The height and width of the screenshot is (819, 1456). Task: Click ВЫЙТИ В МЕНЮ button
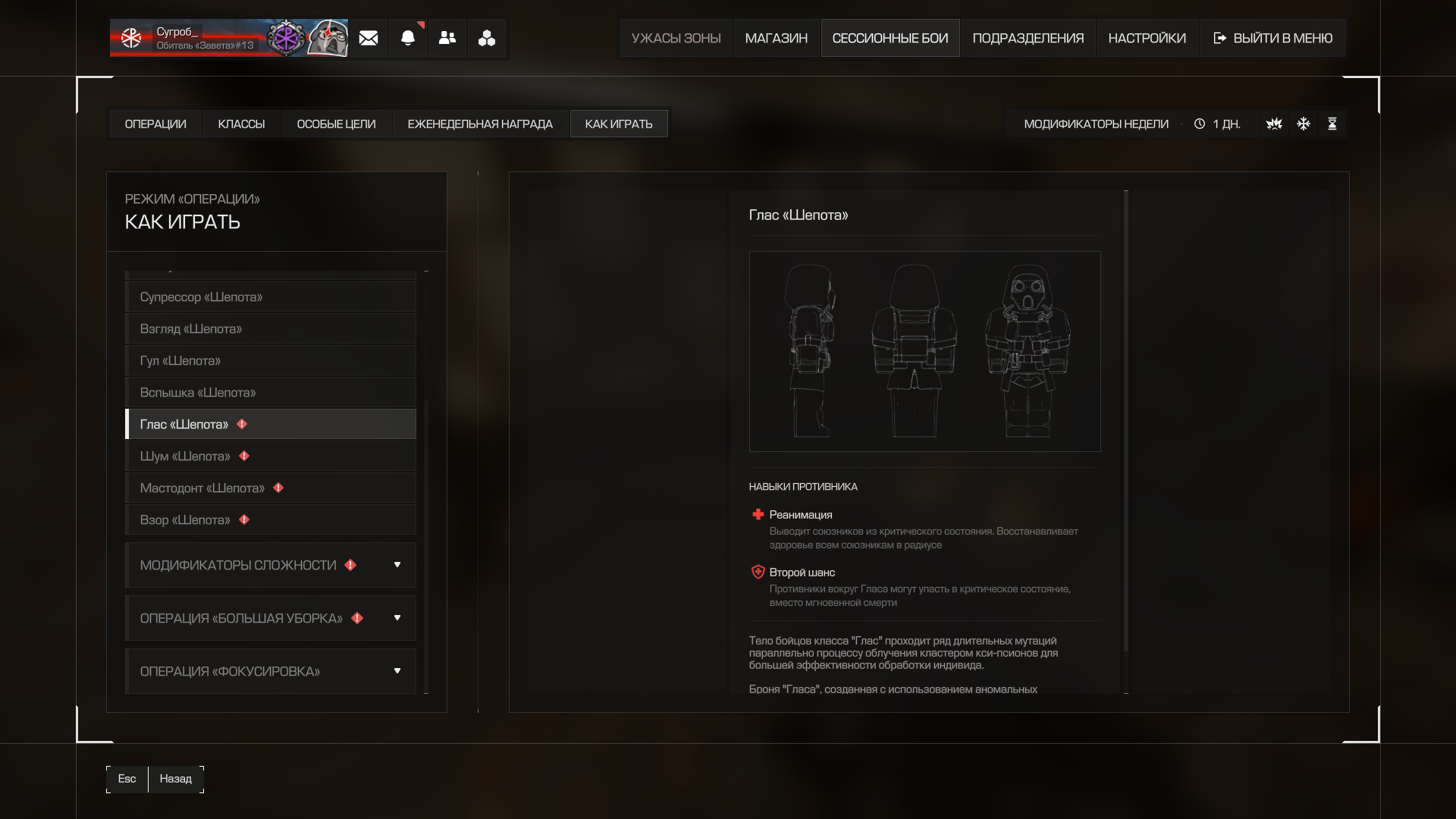pyautogui.click(x=1272, y=38)
